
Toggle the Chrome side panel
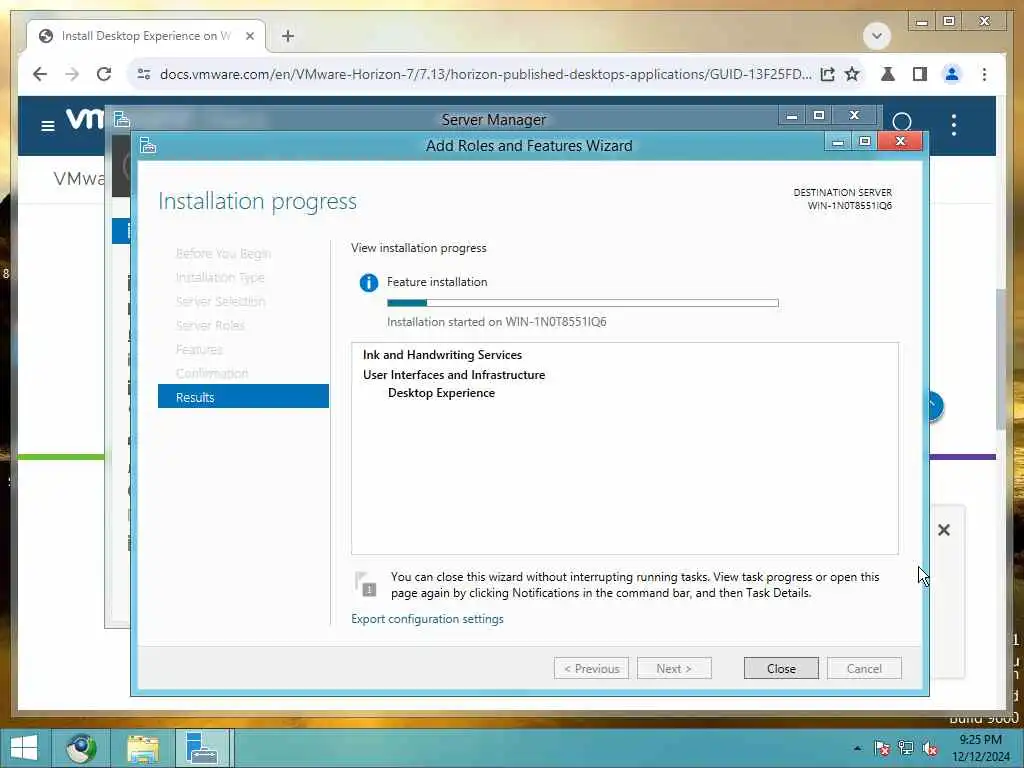[920, 74]
